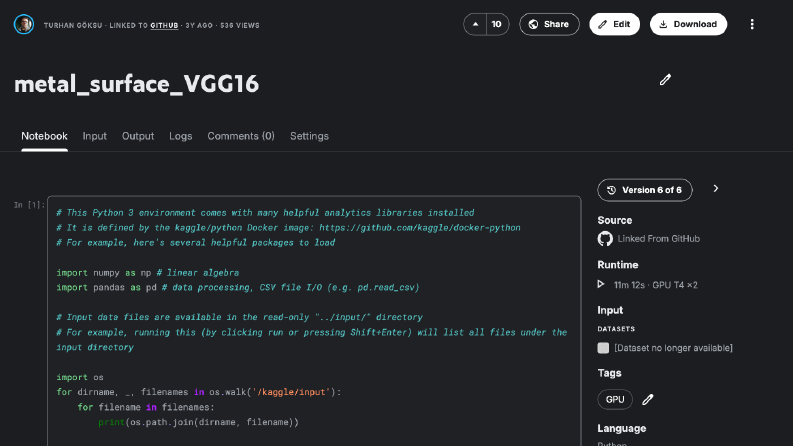
Task: Switch to the Input tab
Action: pos(95,136)
